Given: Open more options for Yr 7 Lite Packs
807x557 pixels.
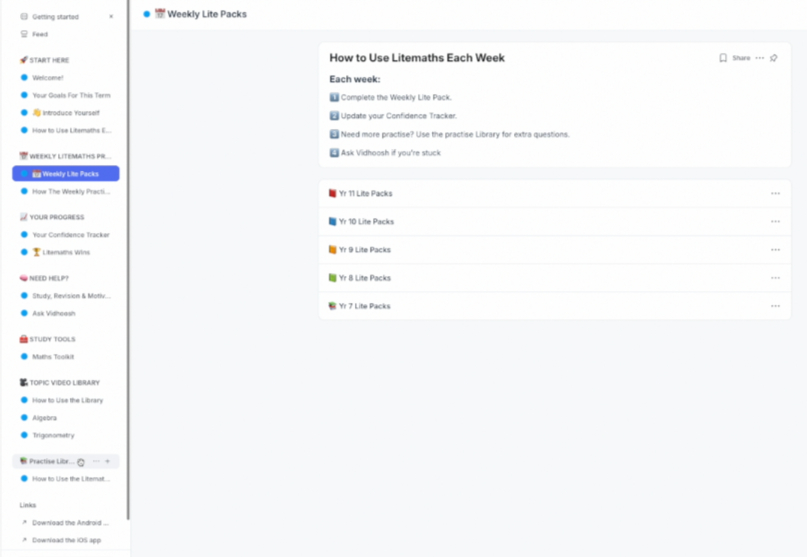Looking at the screenshot, I should 775,306.
